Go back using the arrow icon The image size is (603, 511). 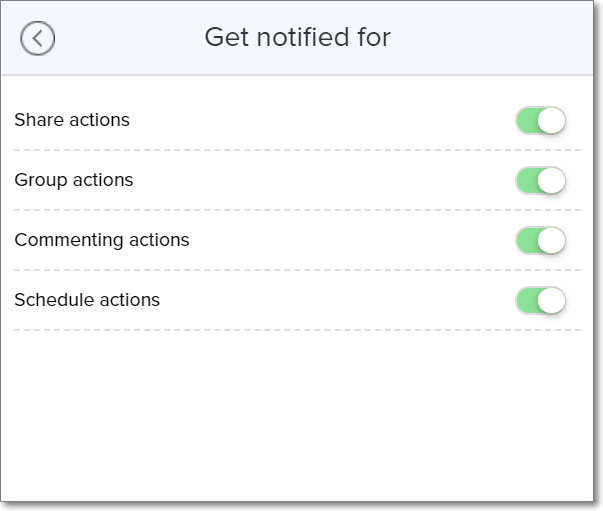(x=38, y=39)
